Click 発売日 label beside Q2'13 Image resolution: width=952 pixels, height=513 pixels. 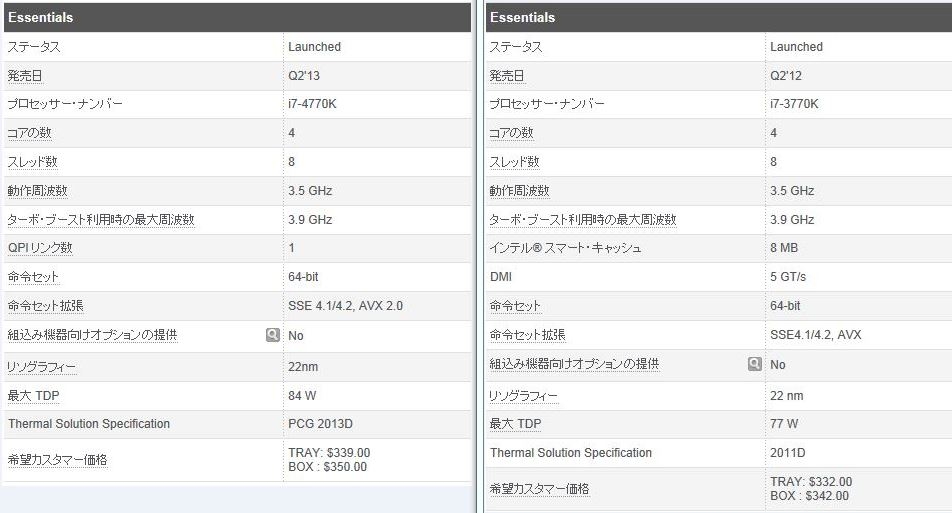coord(27,75)
